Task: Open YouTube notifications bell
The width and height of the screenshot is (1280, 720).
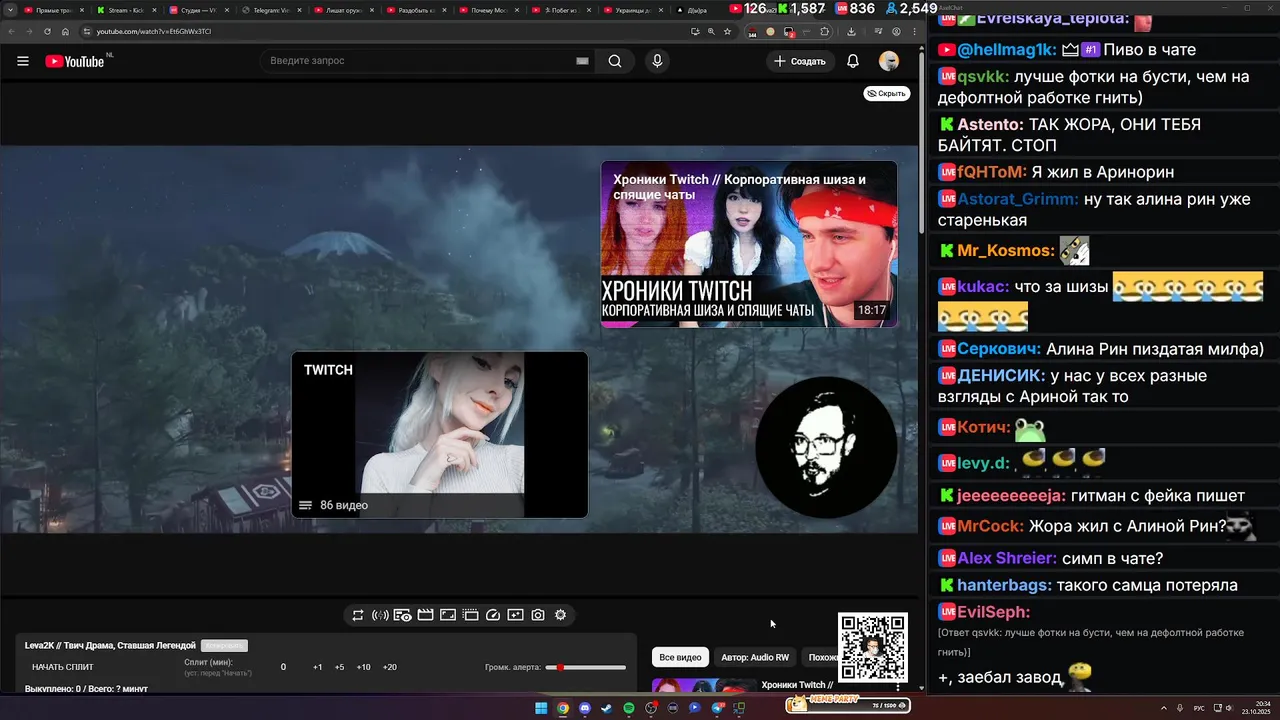Action: (853, 61)
